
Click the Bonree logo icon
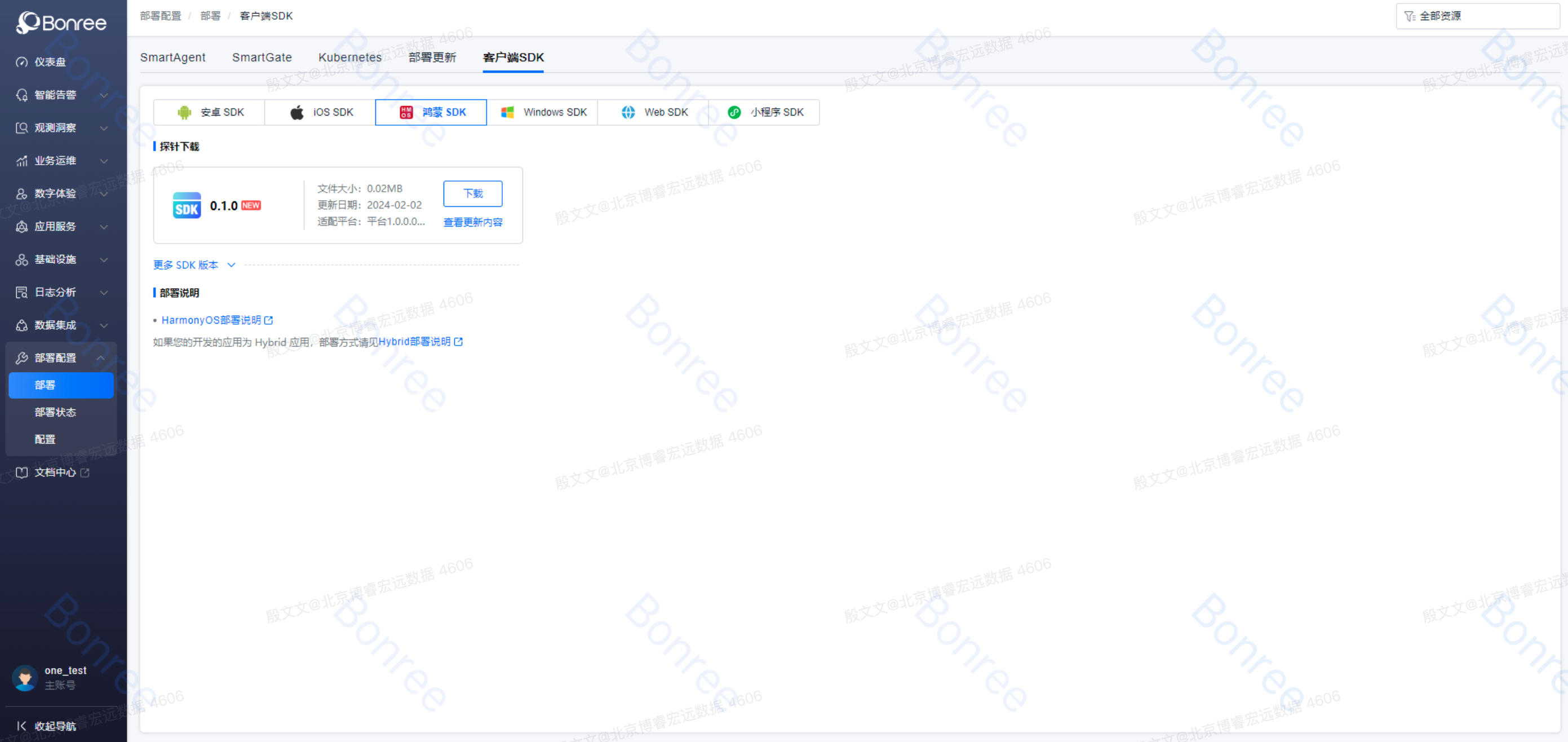pyautogui.click(x=28, y=23)
